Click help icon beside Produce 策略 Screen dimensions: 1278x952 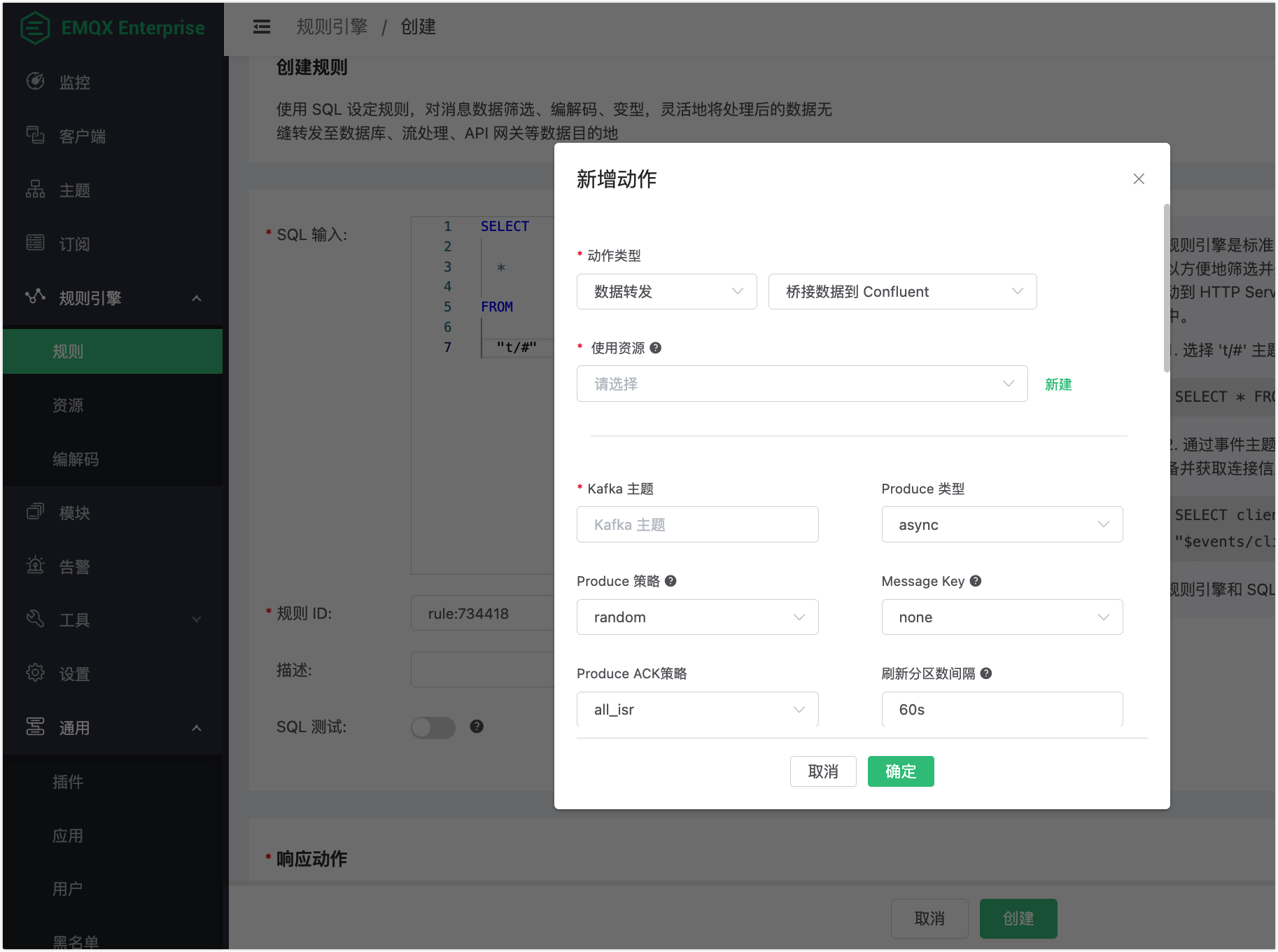pyautogui.click(x=670, y=581)
